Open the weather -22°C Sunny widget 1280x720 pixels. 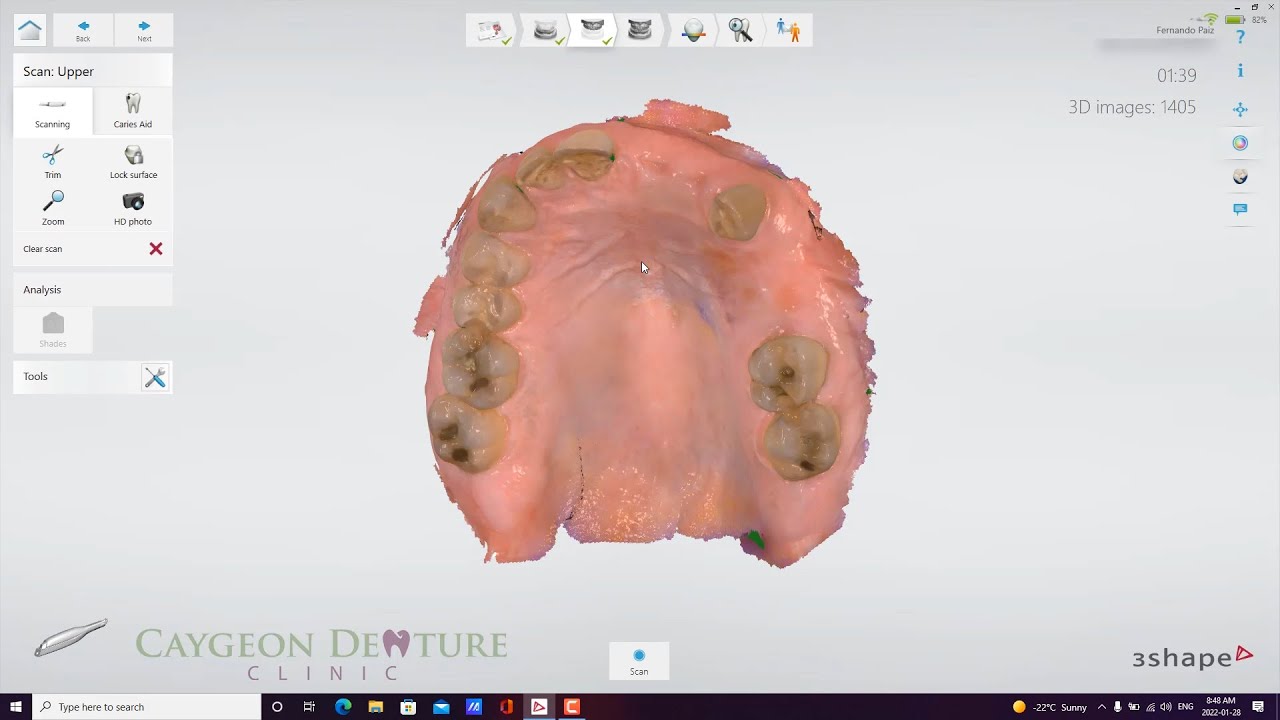pos(1050,707)
